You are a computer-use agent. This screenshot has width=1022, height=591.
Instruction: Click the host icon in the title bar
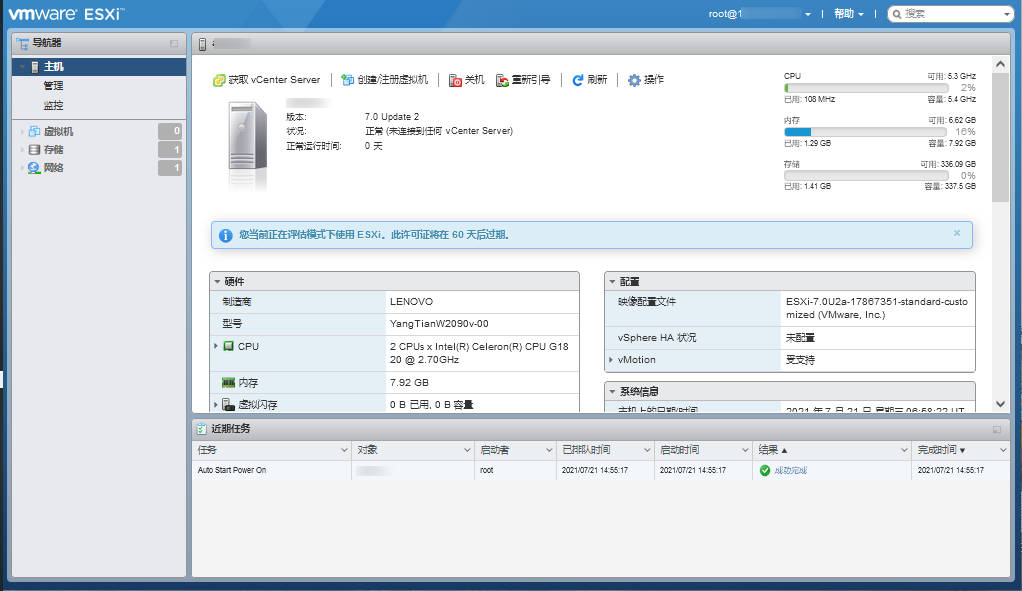click(202, 44)
